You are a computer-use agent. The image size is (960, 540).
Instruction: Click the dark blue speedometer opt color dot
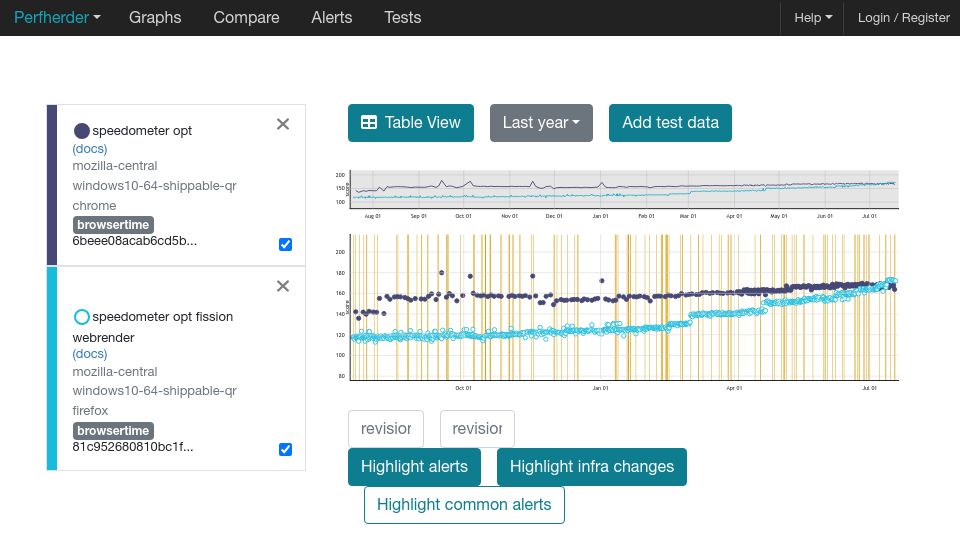81,131
